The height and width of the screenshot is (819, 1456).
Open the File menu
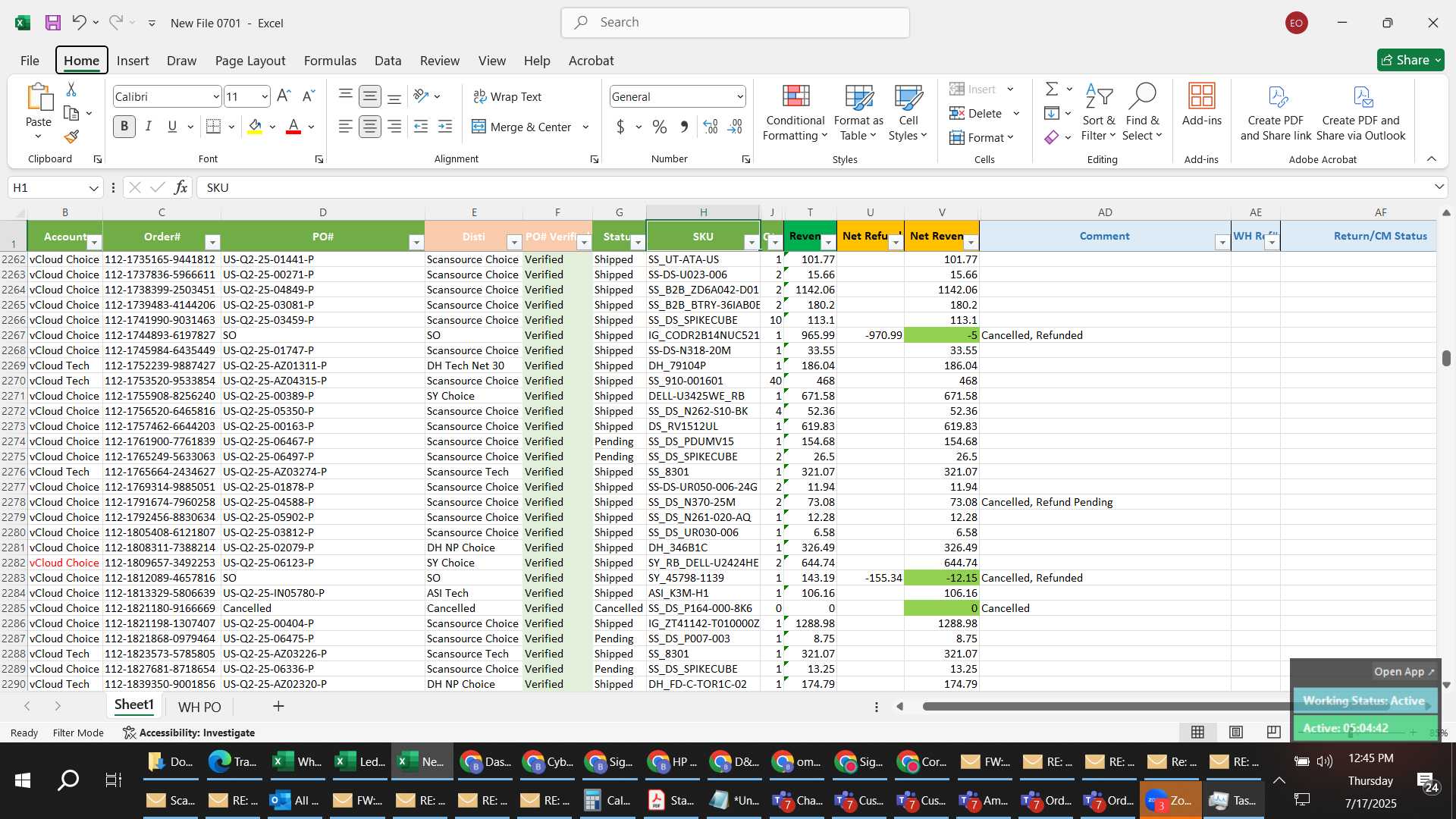[x=30, y=61]
